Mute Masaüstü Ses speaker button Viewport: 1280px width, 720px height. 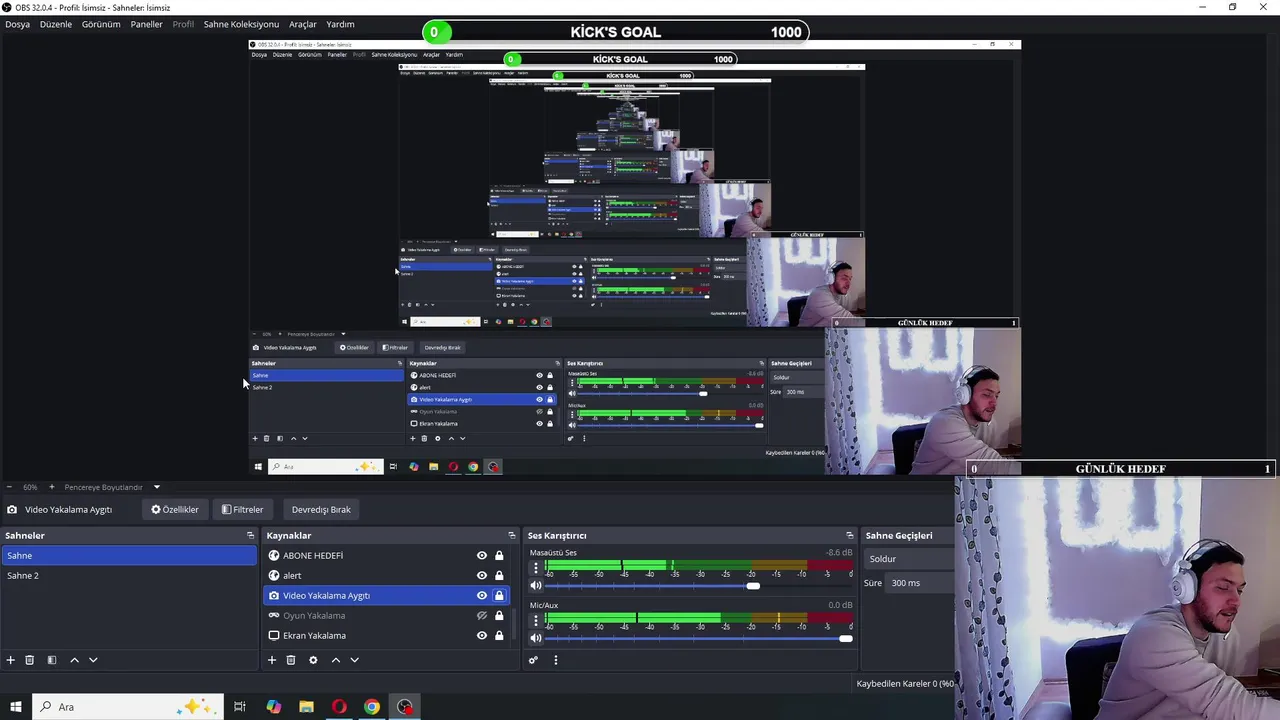(536, 586)
